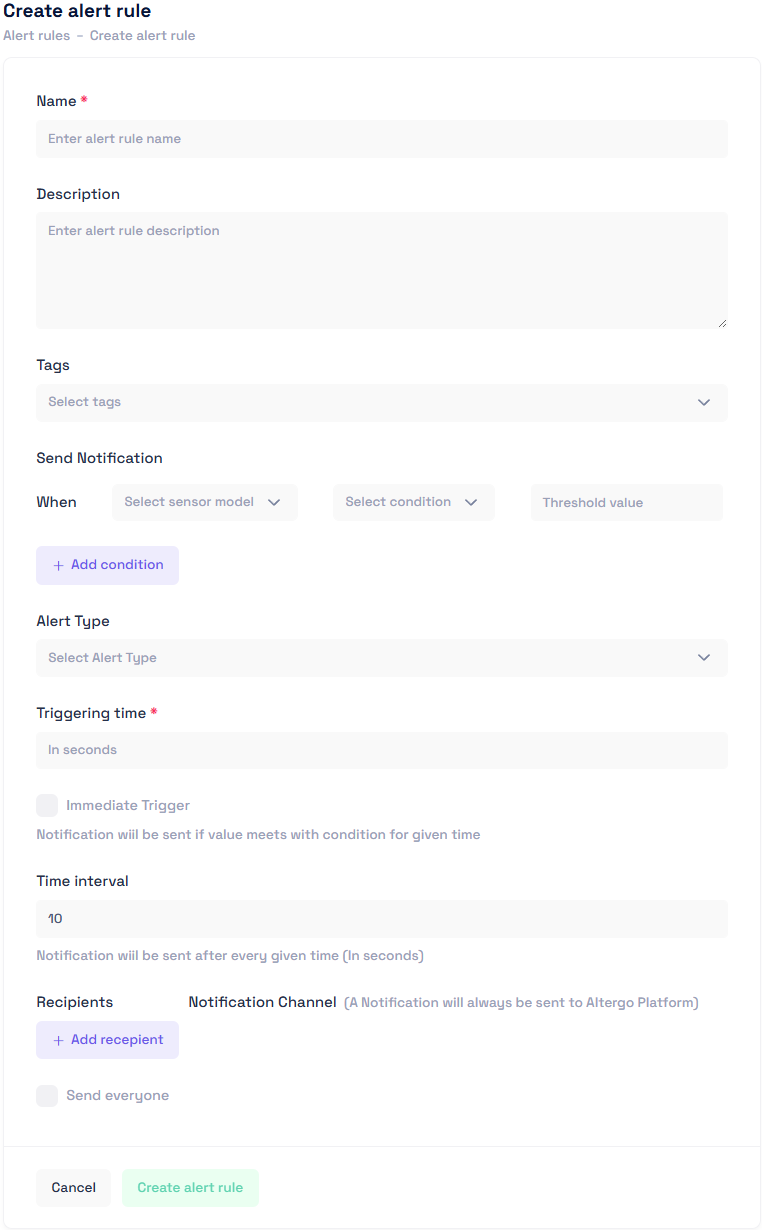Click the chevron icon on Tags field

tap(704, 402)
